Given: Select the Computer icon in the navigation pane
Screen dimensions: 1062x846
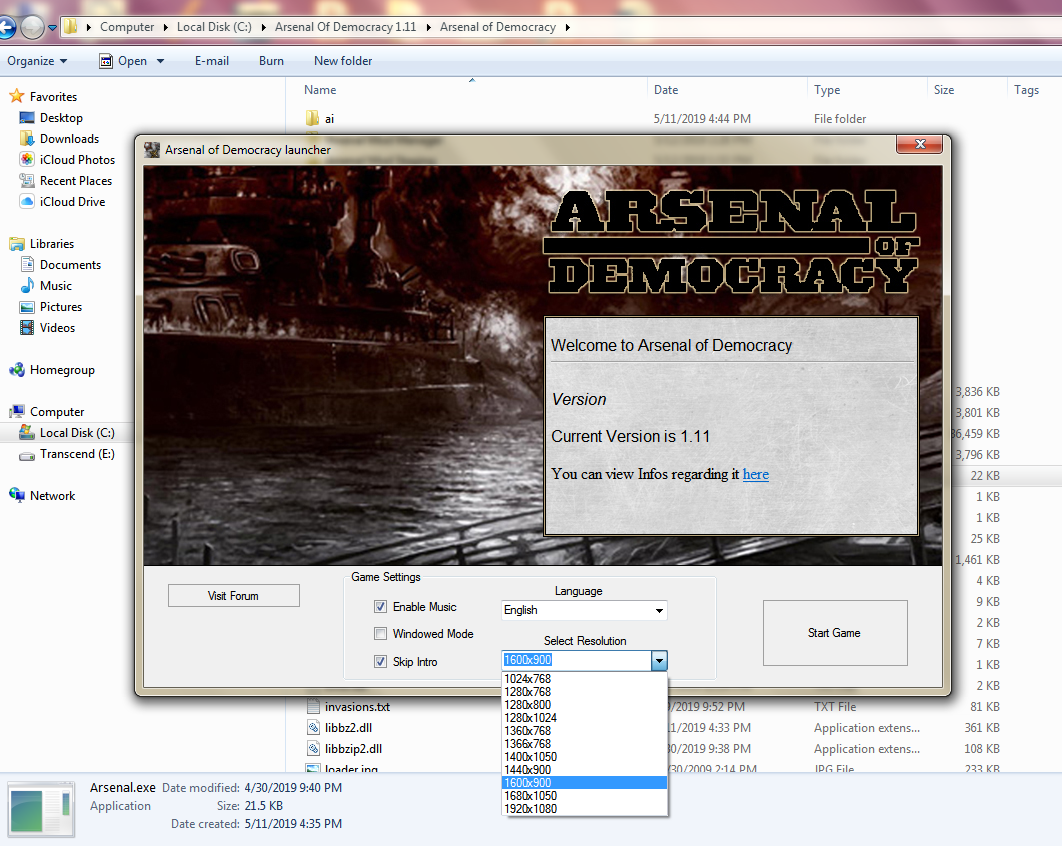Looking at the screenshot, I should (17, 412).
